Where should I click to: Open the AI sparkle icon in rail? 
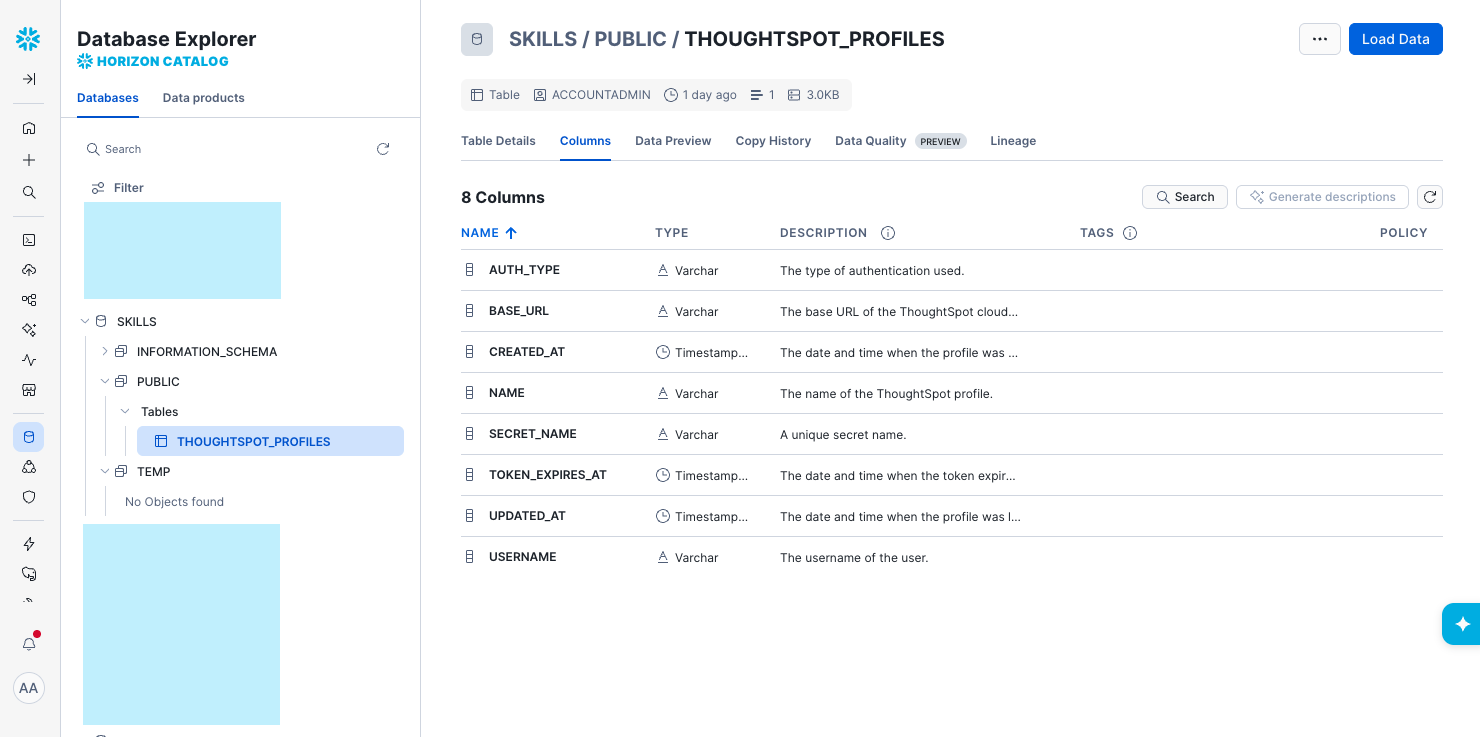(x=29, y=330)
